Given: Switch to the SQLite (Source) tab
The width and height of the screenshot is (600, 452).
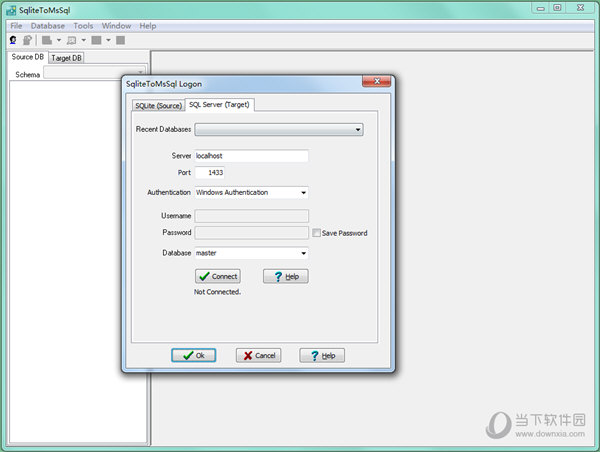Looking at the screenshot, I should coord(158,106).
